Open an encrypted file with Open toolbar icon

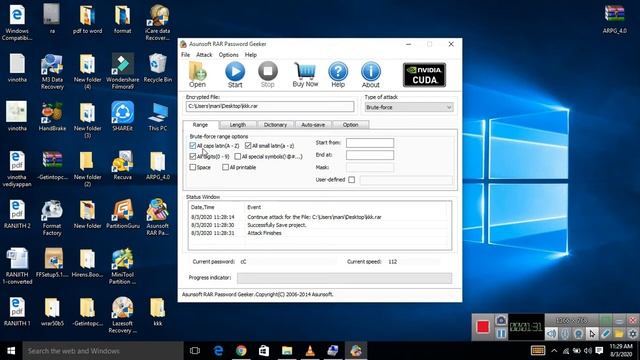(198, 75)
